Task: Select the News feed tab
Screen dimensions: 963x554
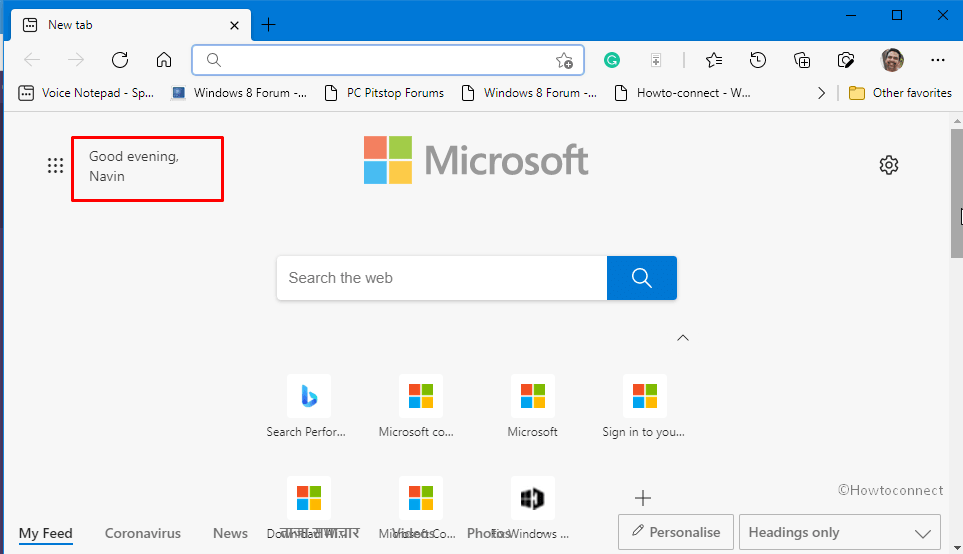Action: [230, 533]
